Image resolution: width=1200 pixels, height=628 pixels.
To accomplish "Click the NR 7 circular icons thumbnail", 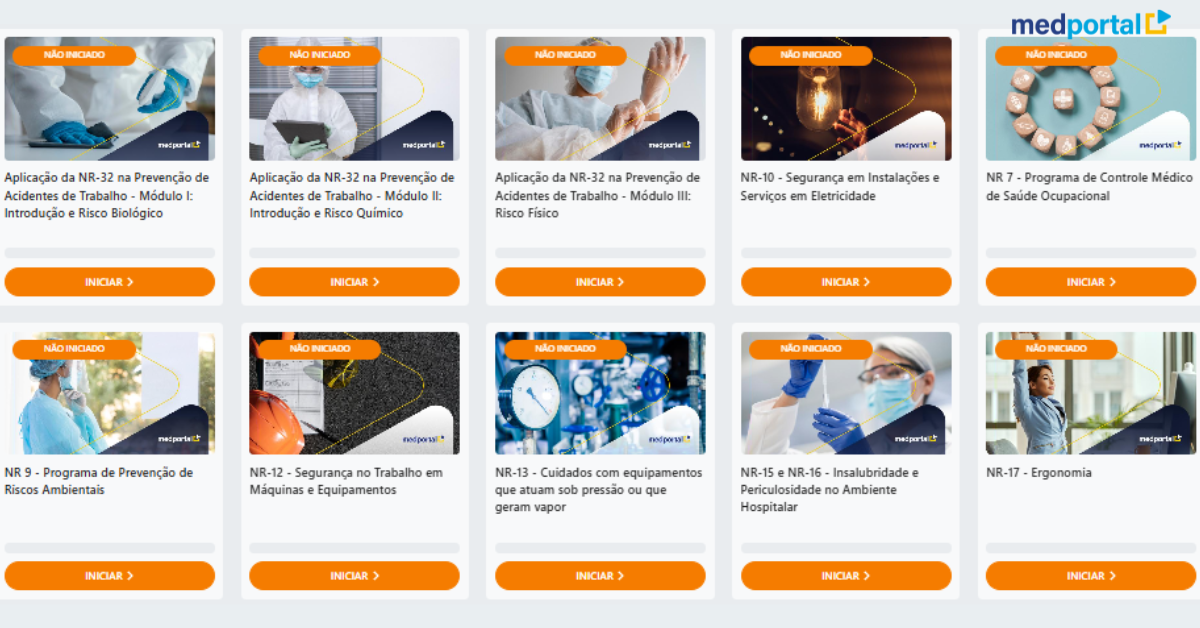I will coord(1091,99).
